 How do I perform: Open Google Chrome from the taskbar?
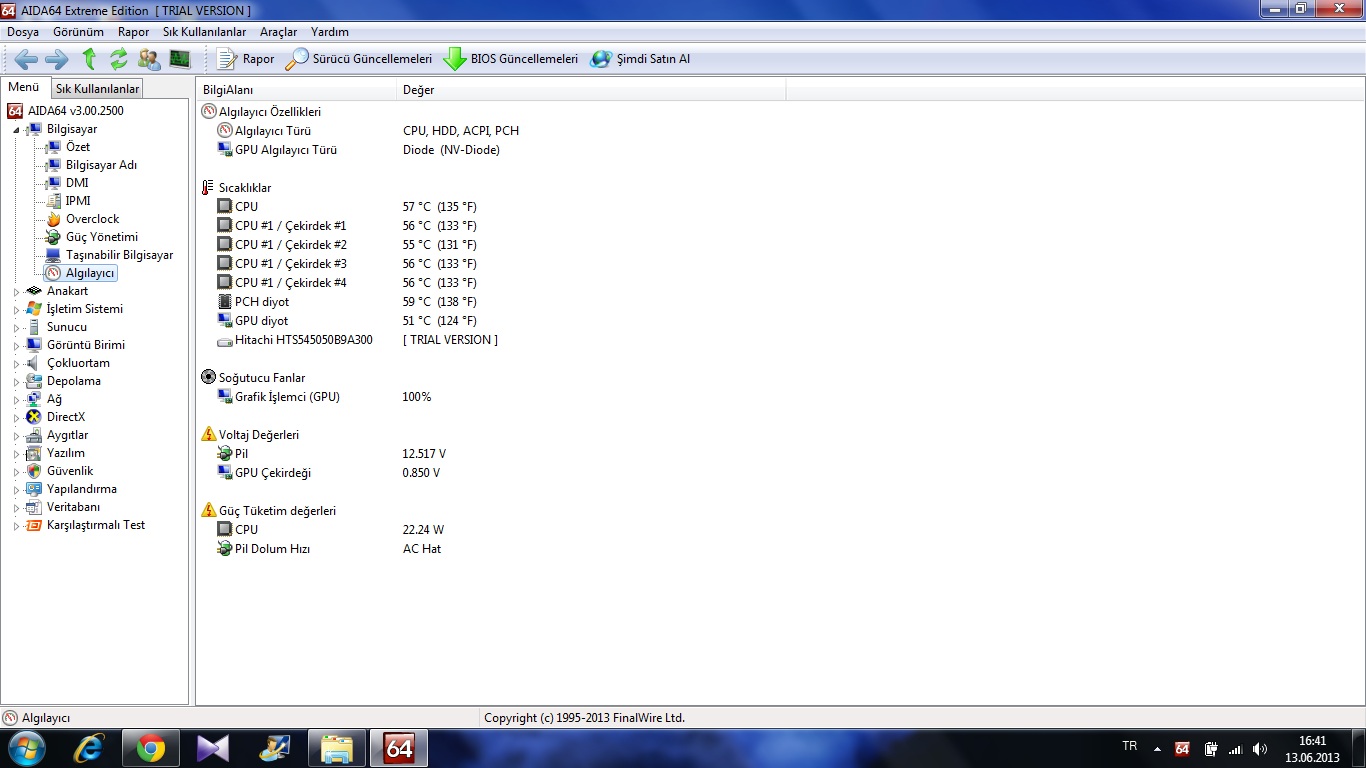click(151, 748)
